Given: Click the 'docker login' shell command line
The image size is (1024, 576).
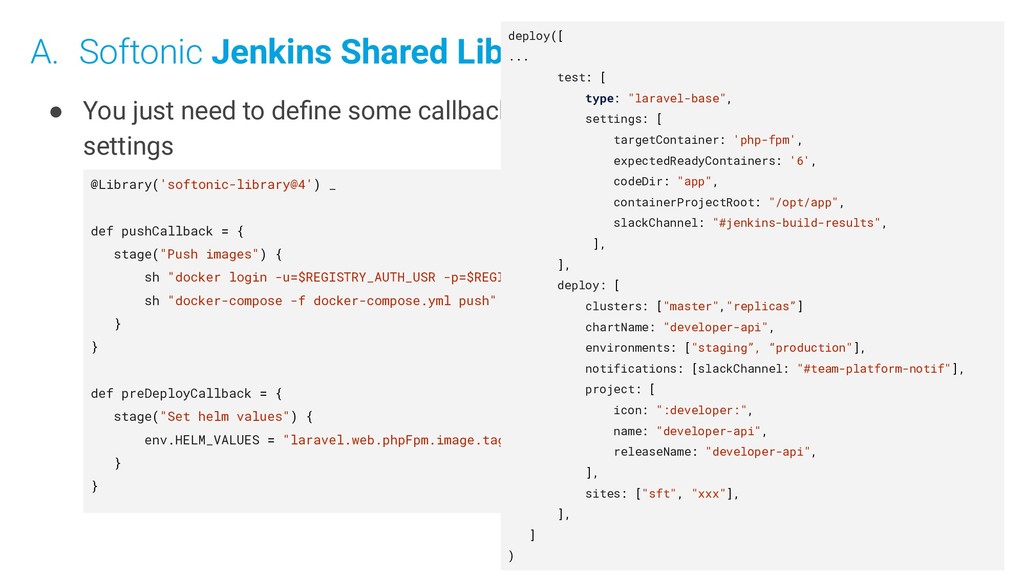Looking at the screenshot, I should [x=323, y=278].
